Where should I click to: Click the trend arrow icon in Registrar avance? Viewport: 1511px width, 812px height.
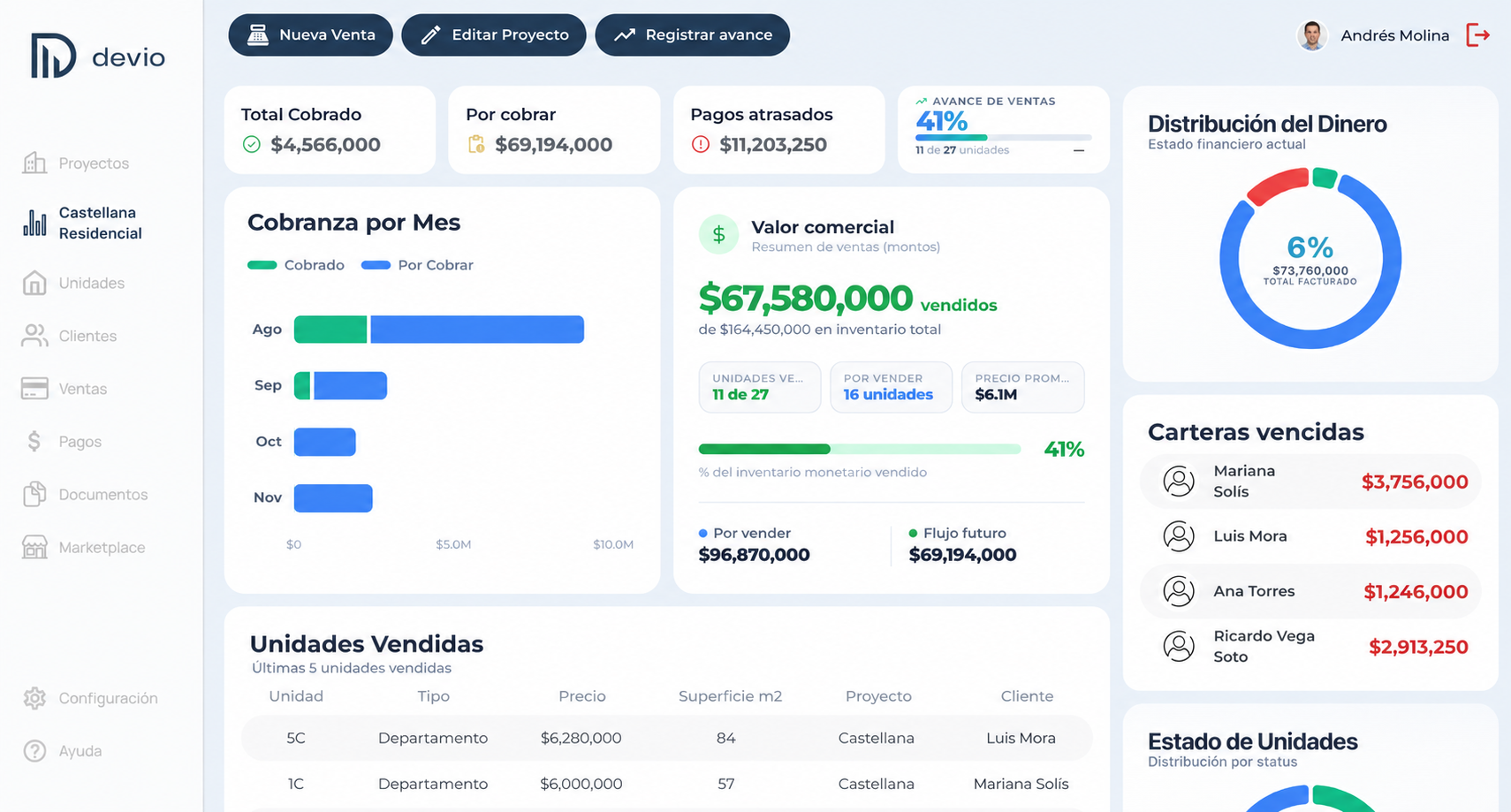[625, 35]
